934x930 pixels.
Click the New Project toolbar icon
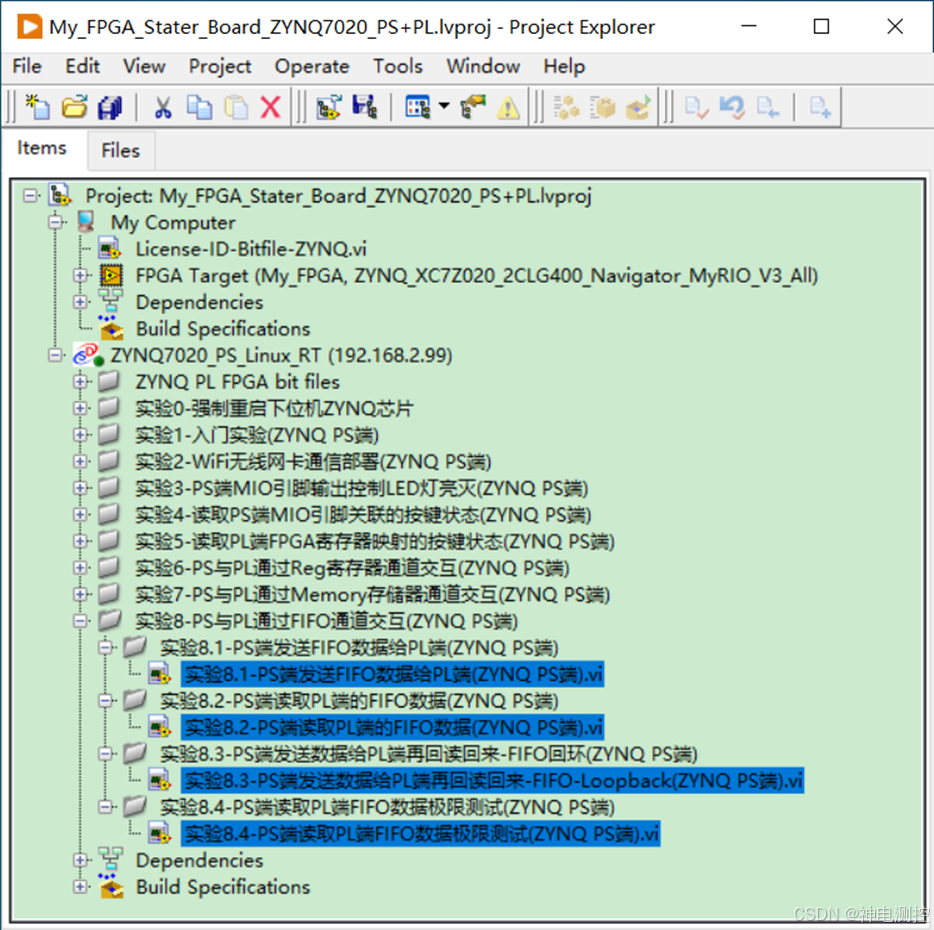[38, 108]
